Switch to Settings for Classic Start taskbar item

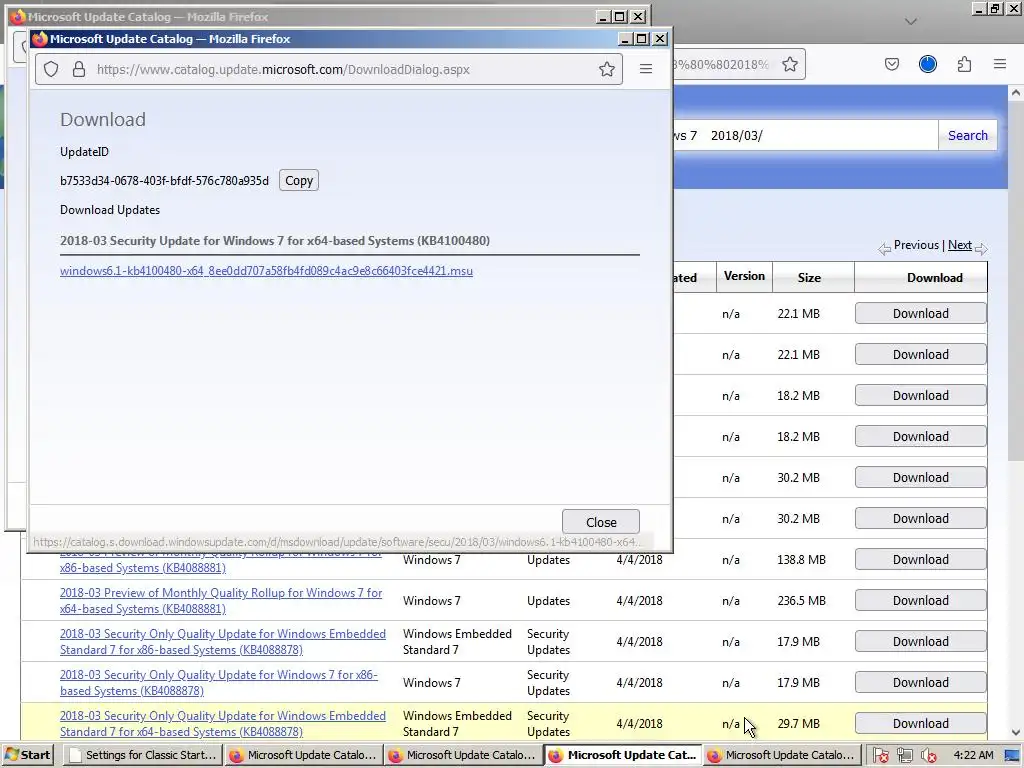[142, 755]
